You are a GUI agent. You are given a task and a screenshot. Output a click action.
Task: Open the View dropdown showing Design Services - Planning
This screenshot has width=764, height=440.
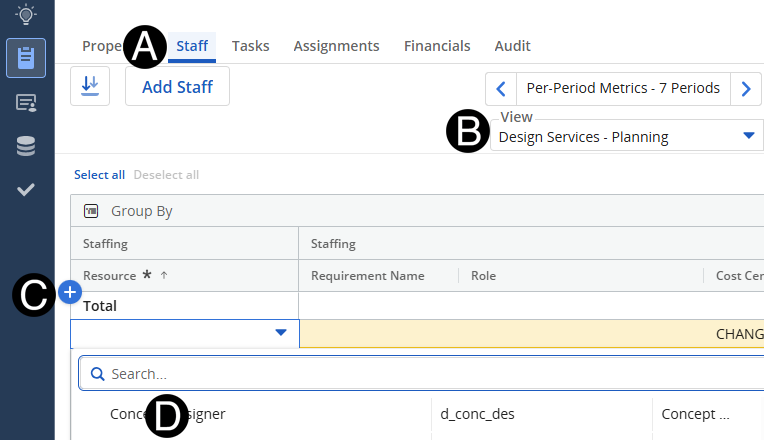[x=625, y=137]
